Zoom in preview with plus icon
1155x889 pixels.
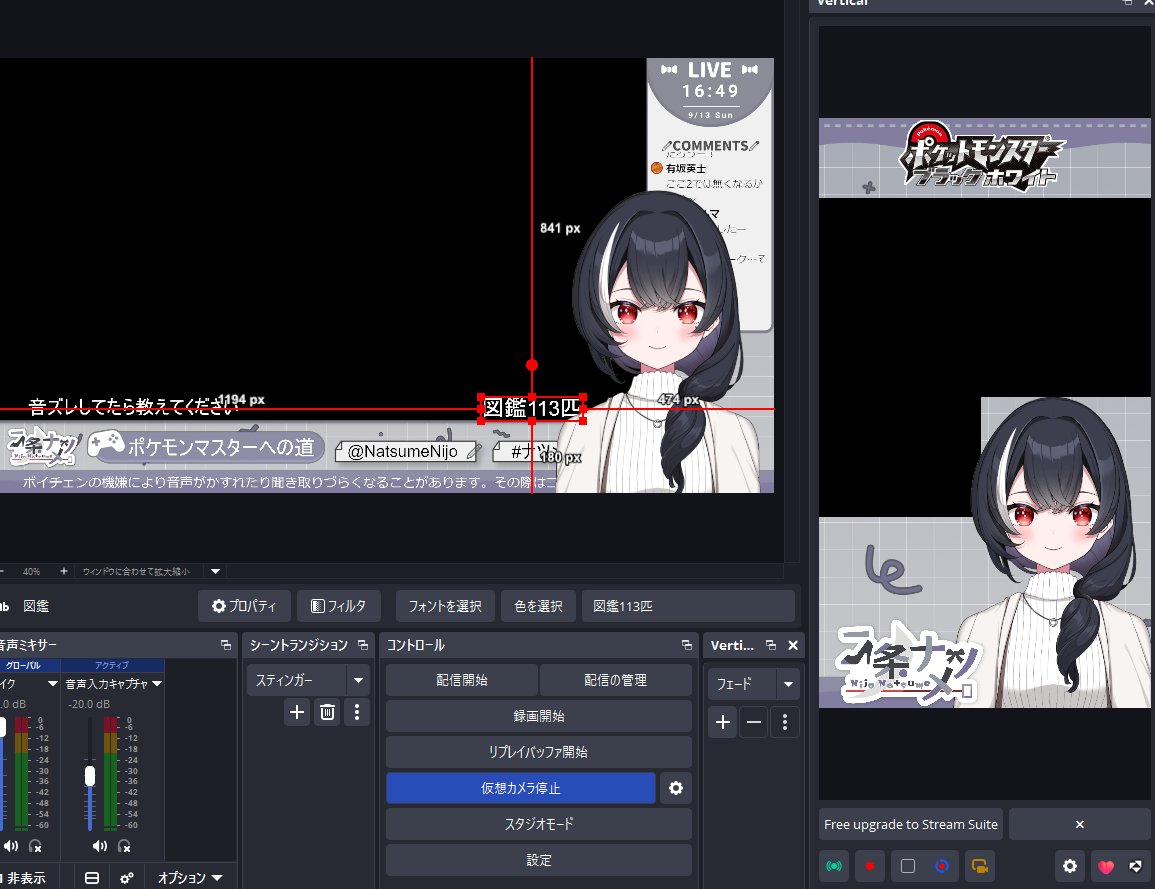pyautogui.click(x=63, y=571)
